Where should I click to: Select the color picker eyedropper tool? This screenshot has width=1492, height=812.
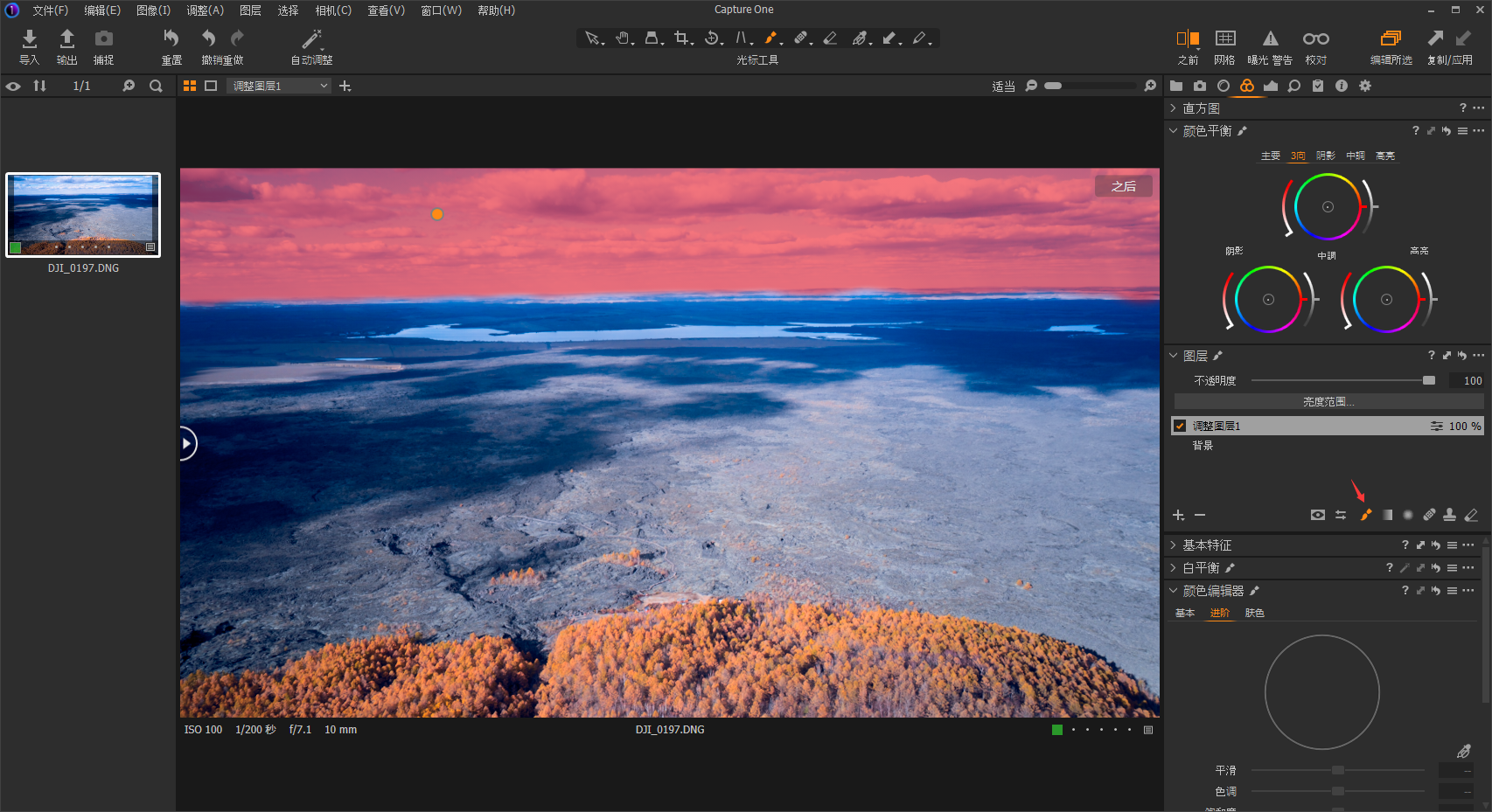click(861, 38)
